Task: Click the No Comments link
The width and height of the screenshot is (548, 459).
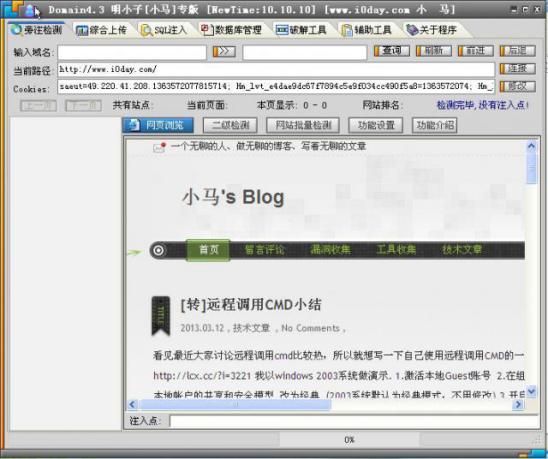Action: coord(310,328)
